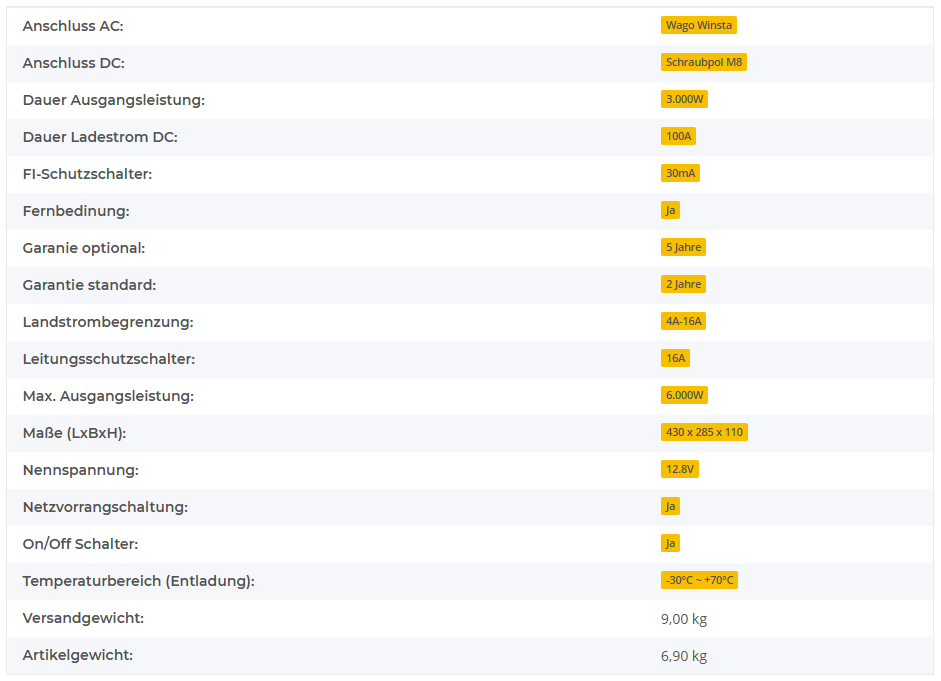Click the '430 x 285 x 110' badge

[x=704, y=433]
